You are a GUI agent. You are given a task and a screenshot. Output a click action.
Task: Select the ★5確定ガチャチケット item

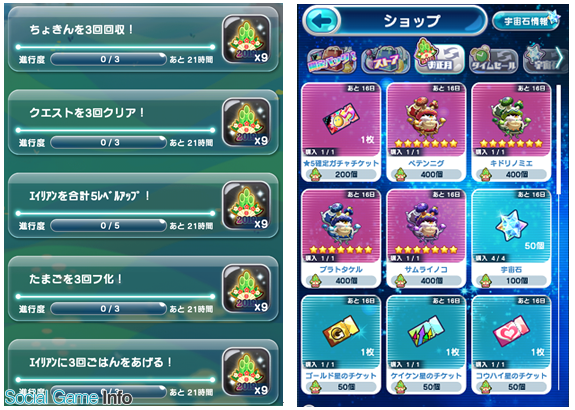[341, 132]
